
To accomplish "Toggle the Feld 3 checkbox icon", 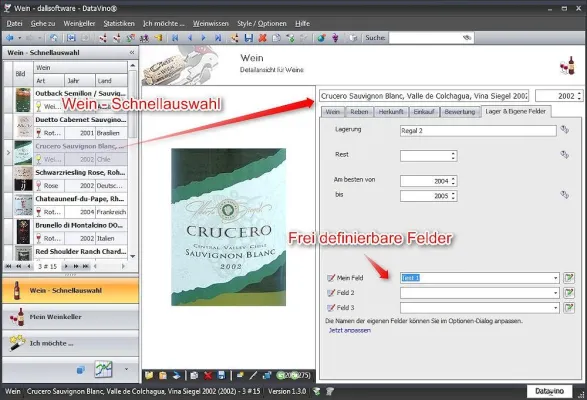I will (x=331, y=308).
